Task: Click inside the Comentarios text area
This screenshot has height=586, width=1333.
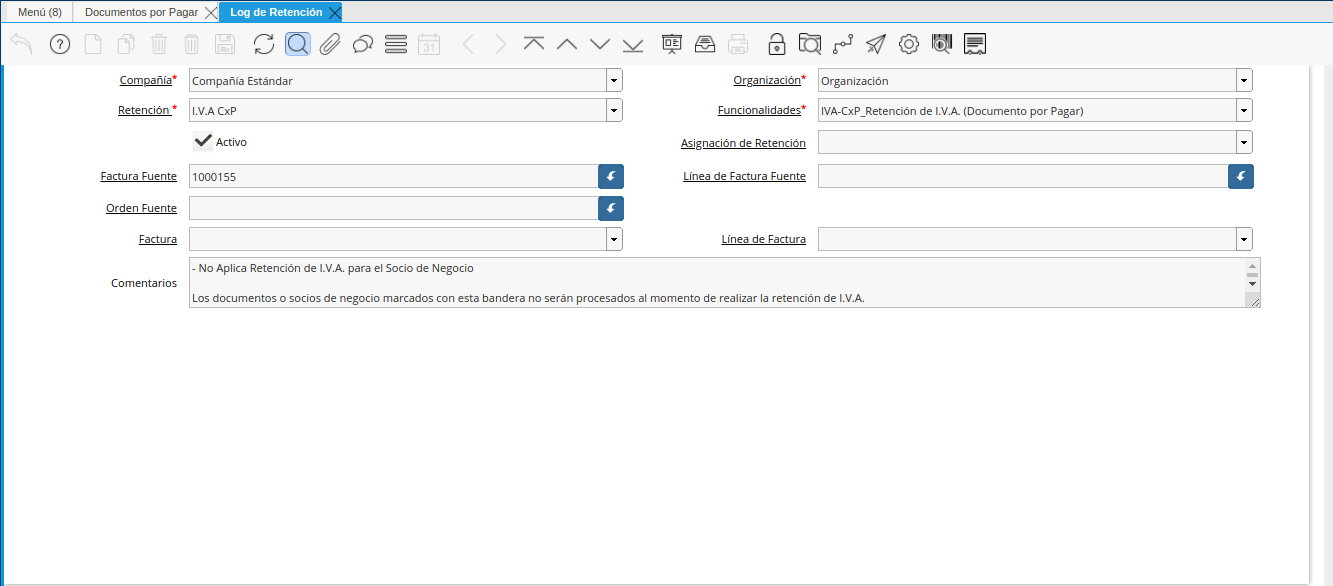Action: tap(700, 282)
